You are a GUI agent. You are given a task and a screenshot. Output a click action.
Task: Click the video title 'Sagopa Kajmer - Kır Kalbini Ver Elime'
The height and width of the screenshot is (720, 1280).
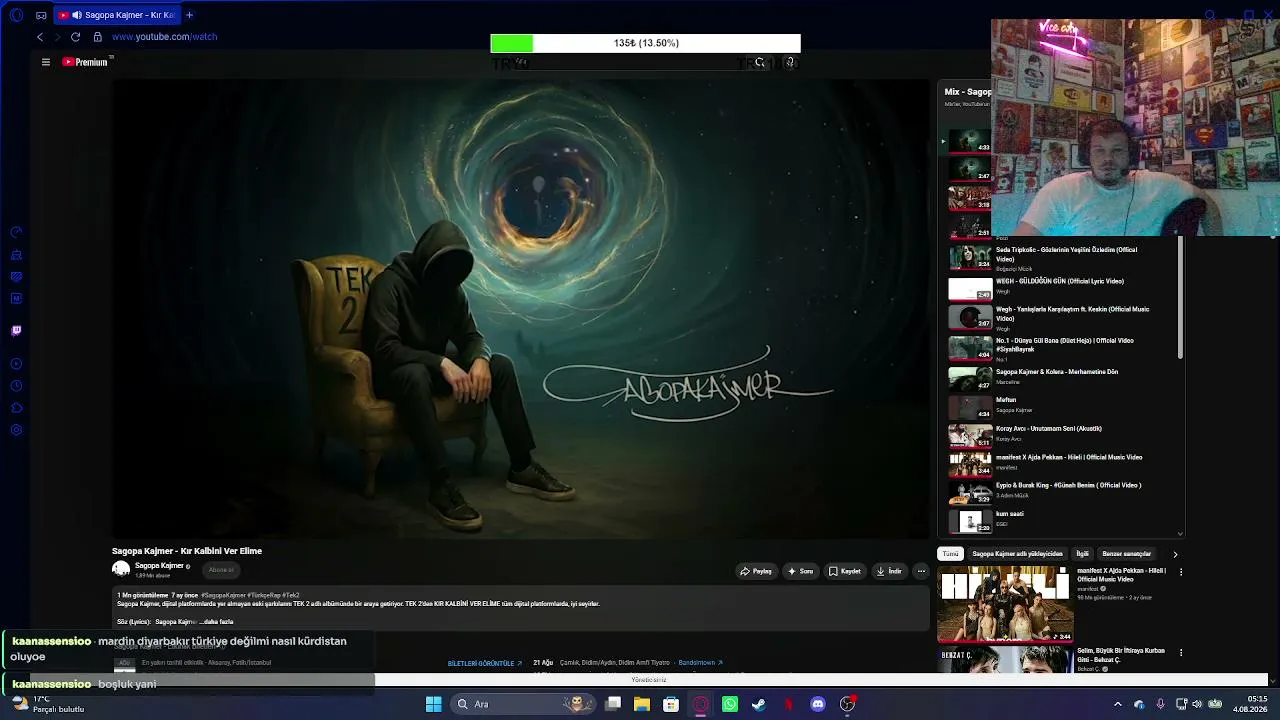click(187, 551)
